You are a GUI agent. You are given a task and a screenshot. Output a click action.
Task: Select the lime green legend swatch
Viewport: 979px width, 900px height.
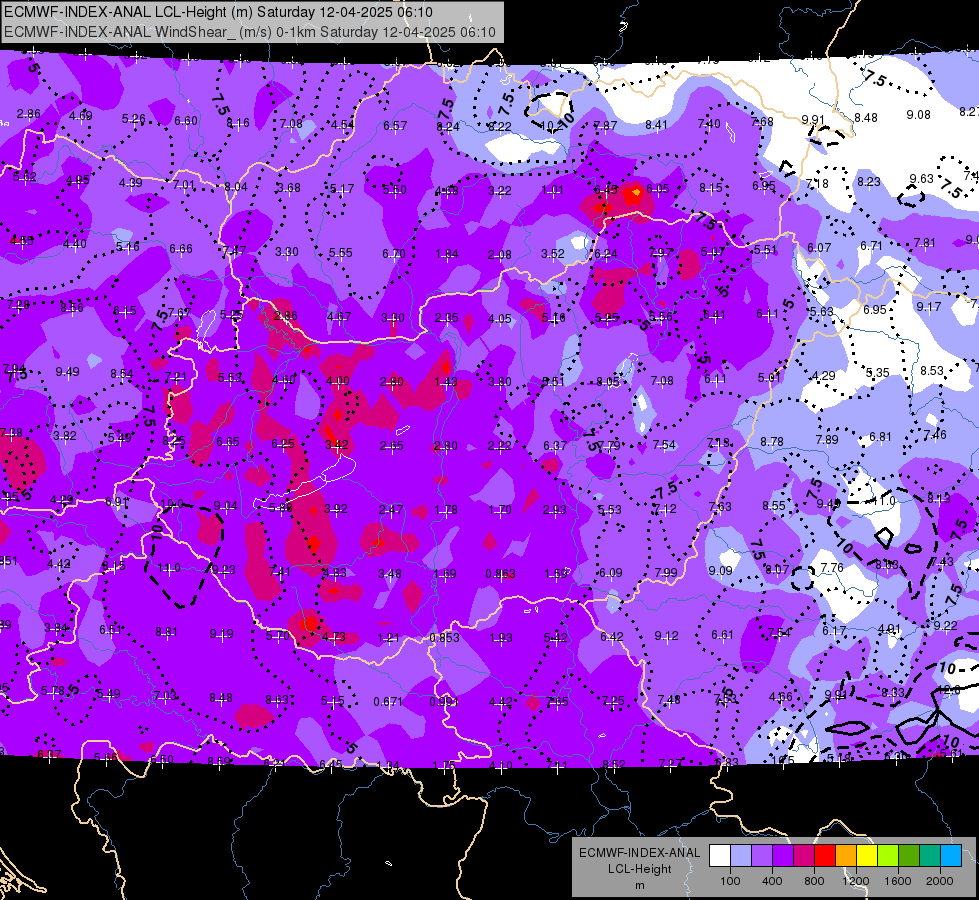(x=888, y=855)
